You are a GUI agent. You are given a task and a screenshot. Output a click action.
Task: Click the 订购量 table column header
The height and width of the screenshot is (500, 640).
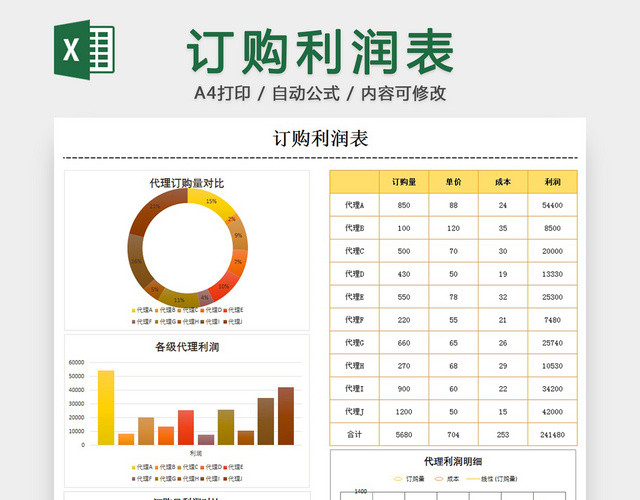[404, 182]
